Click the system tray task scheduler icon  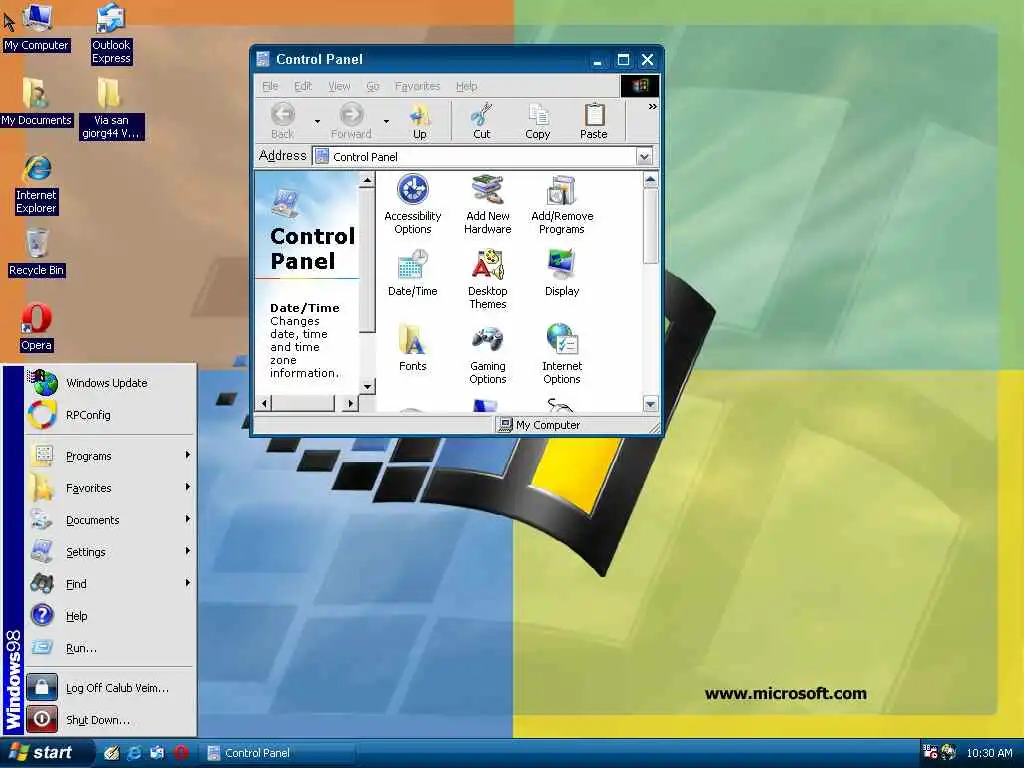[x=931, y=752]
